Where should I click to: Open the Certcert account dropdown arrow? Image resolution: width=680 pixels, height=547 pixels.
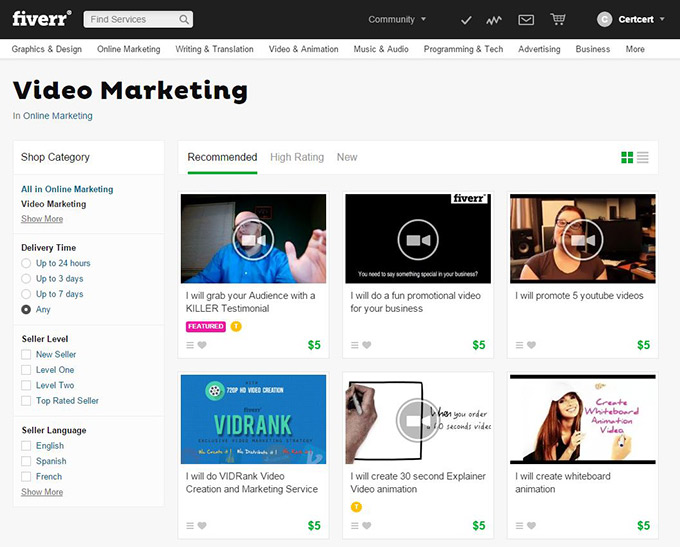tap(662, 19)
